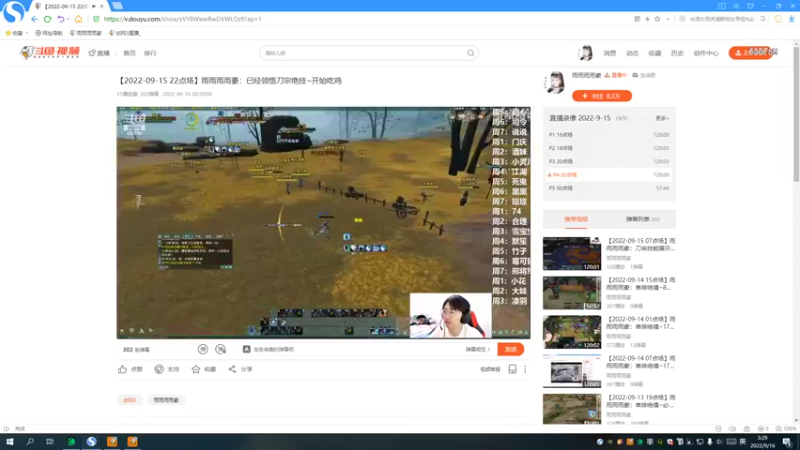Click the danmaku font style 'A' icon
This screenshot has height=450, width=800.
click(246, 349)
